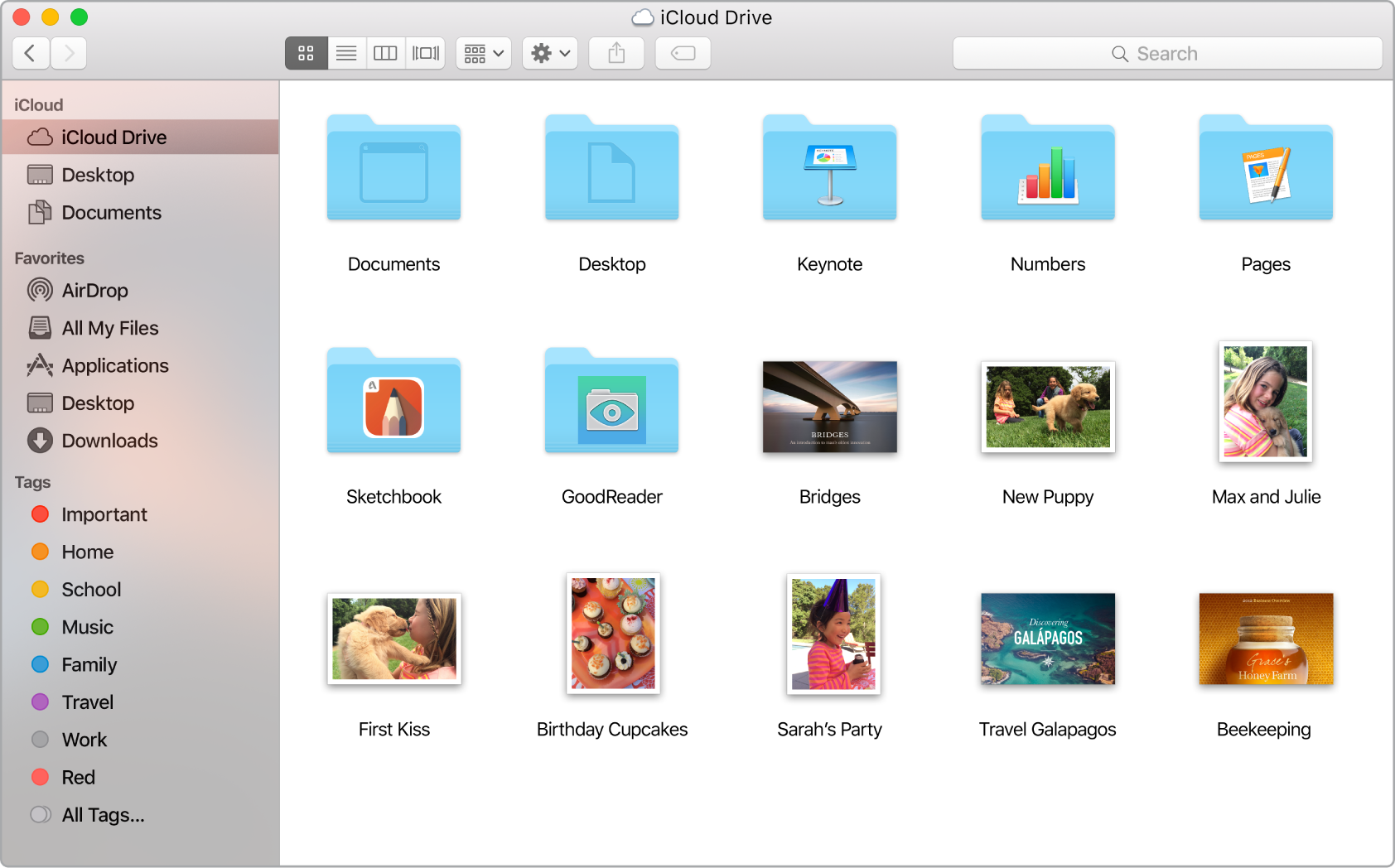This screenshot has height=868, width=1395.
Task: Go back with the left arrow button
Action: (31, 54)
